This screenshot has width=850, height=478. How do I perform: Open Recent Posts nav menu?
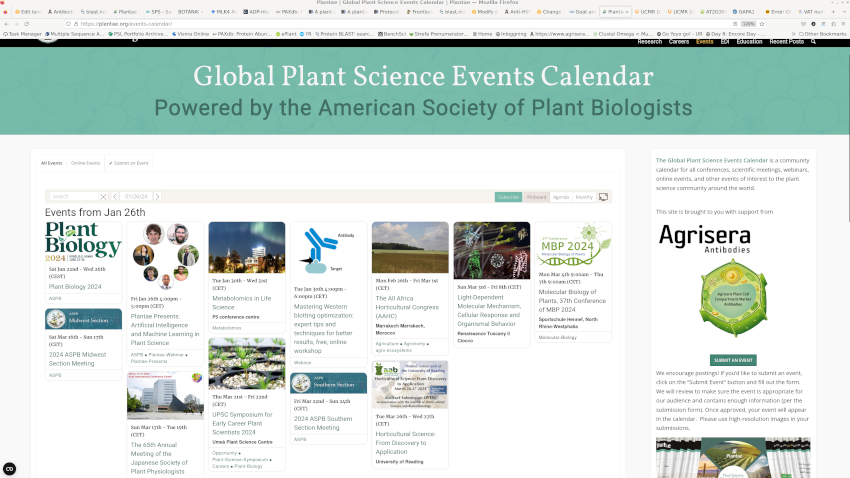pyautogui.click(x=787, y=42)
